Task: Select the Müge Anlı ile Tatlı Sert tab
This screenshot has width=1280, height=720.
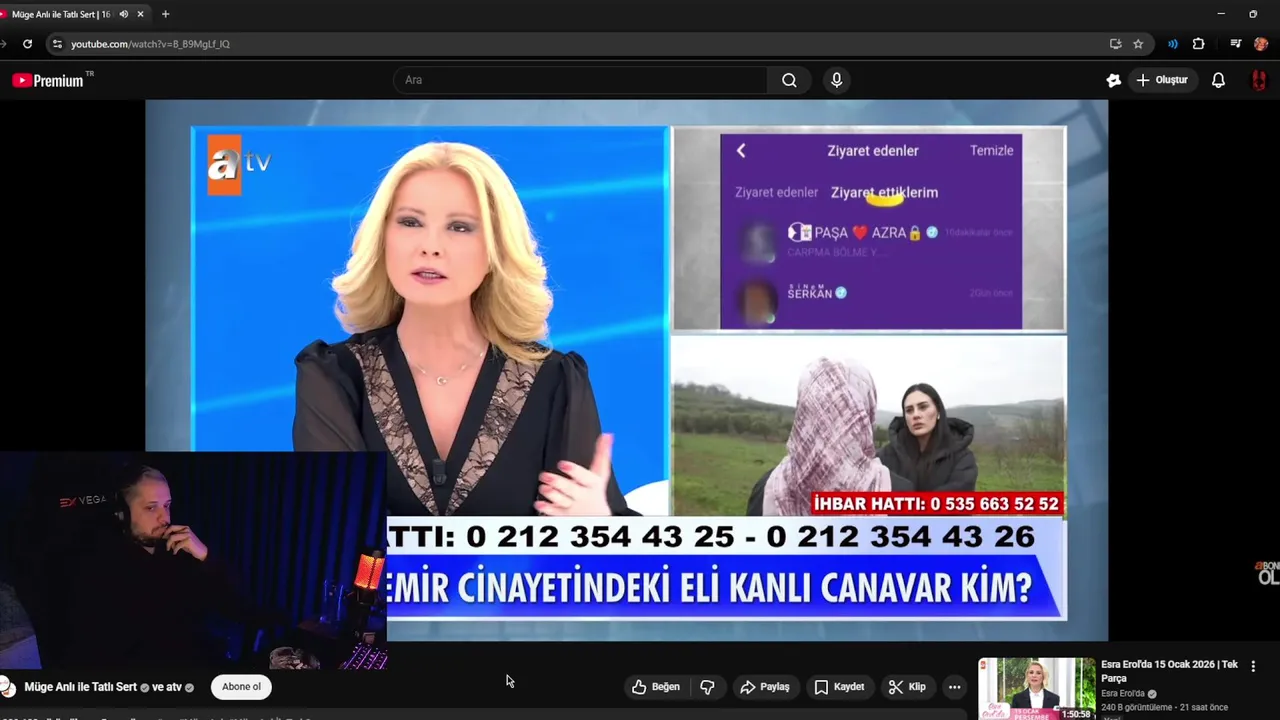Action: [x=61, y=14]
